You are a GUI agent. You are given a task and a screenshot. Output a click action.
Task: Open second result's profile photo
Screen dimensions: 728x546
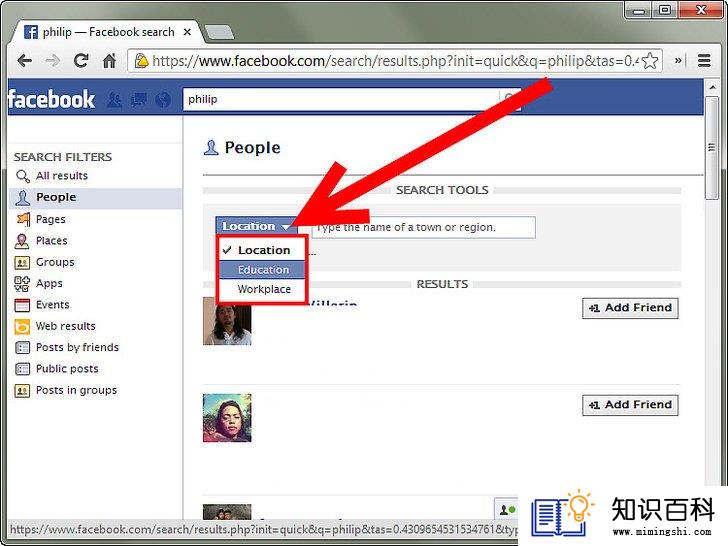(227, 418)
